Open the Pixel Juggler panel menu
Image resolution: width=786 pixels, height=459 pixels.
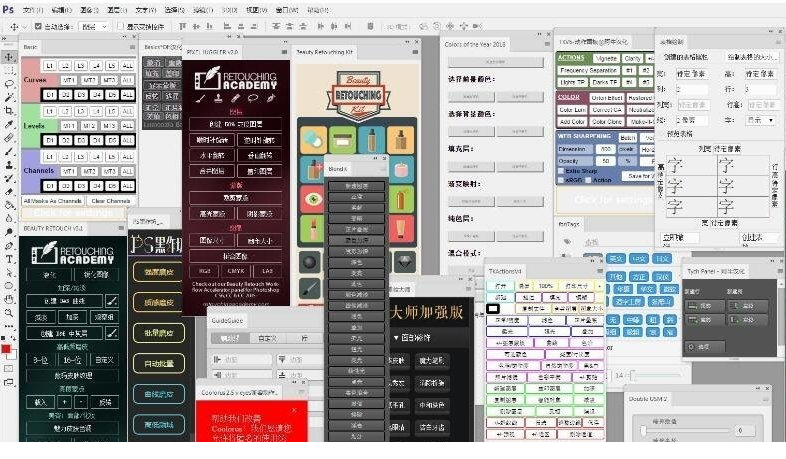(x=284, y=52)
